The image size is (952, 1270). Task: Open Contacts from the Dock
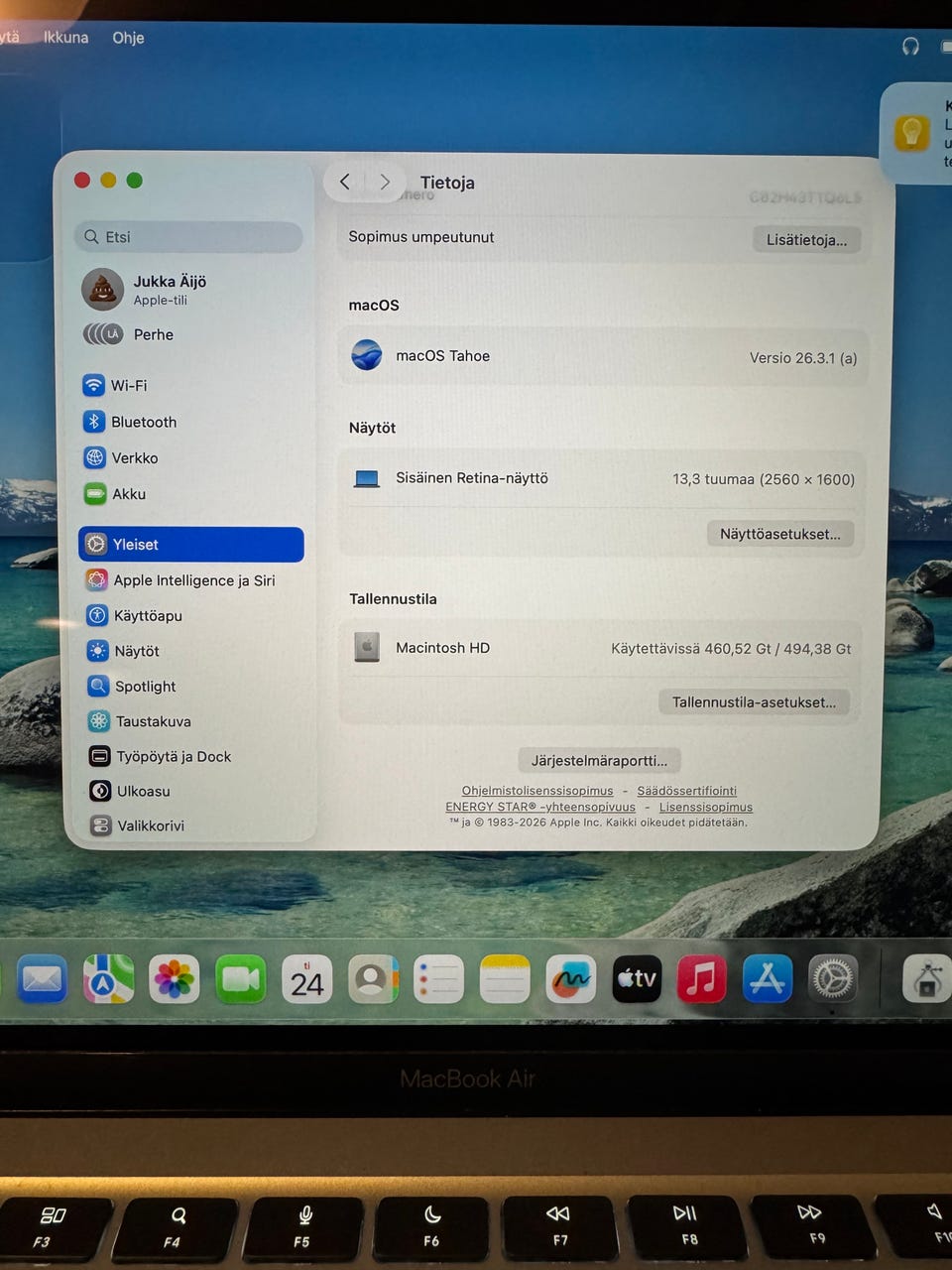click(373, 979)
